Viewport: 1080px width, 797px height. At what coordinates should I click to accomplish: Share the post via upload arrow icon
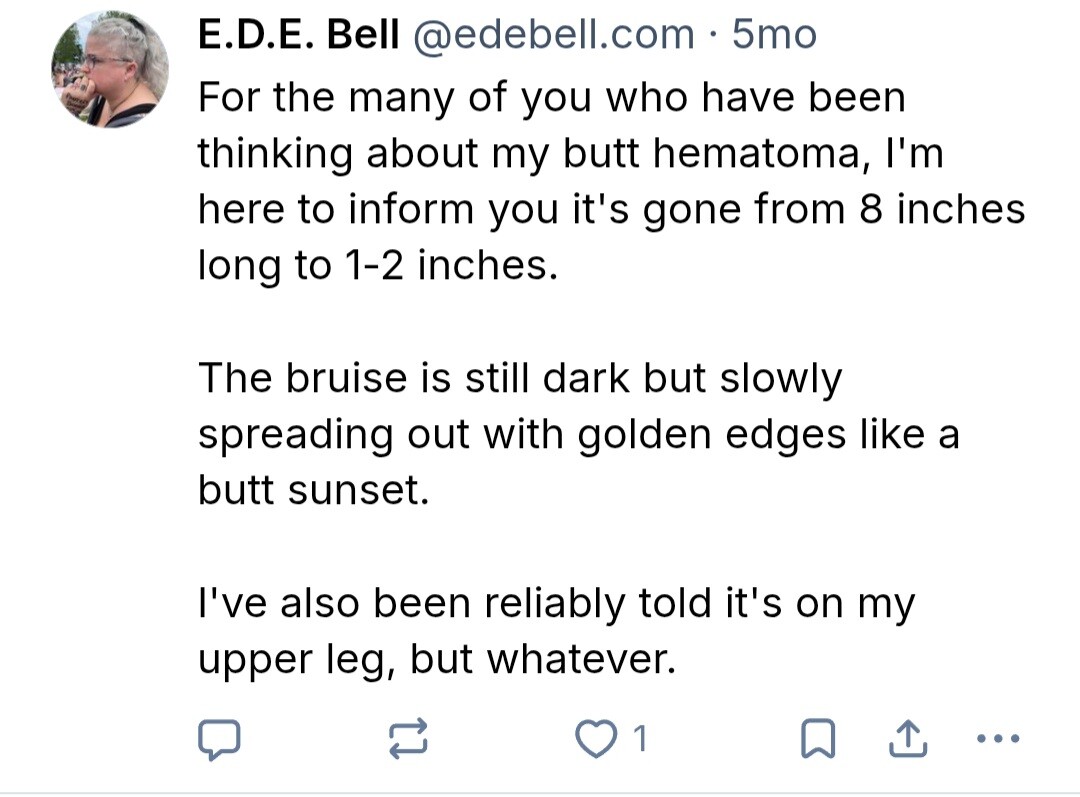click(905, 739)
